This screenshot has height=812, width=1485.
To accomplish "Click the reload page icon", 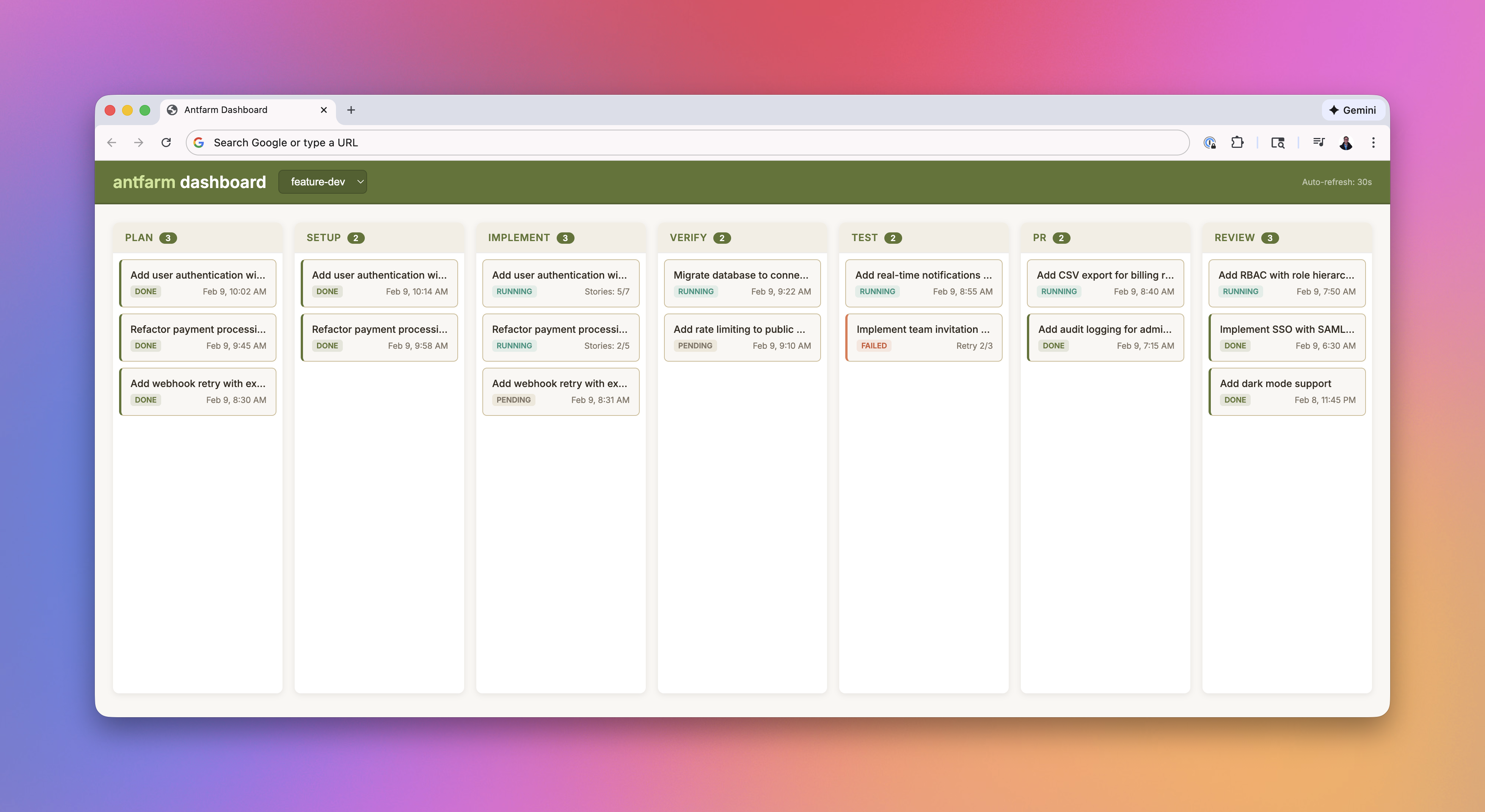I will pyautogui.click(x=166, y=142).
